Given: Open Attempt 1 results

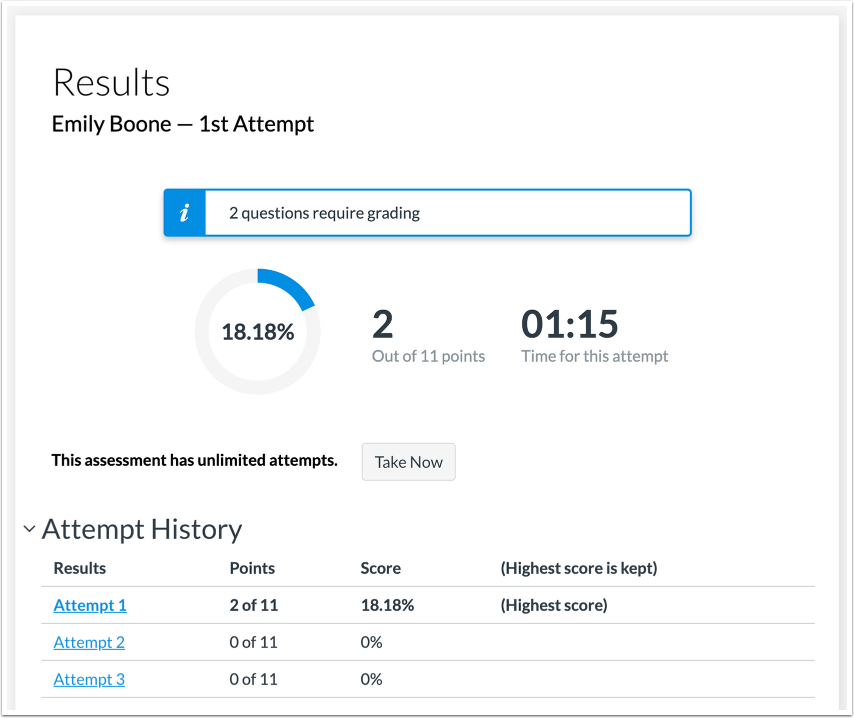Looking at the screenshot, I should pos(89,605).
